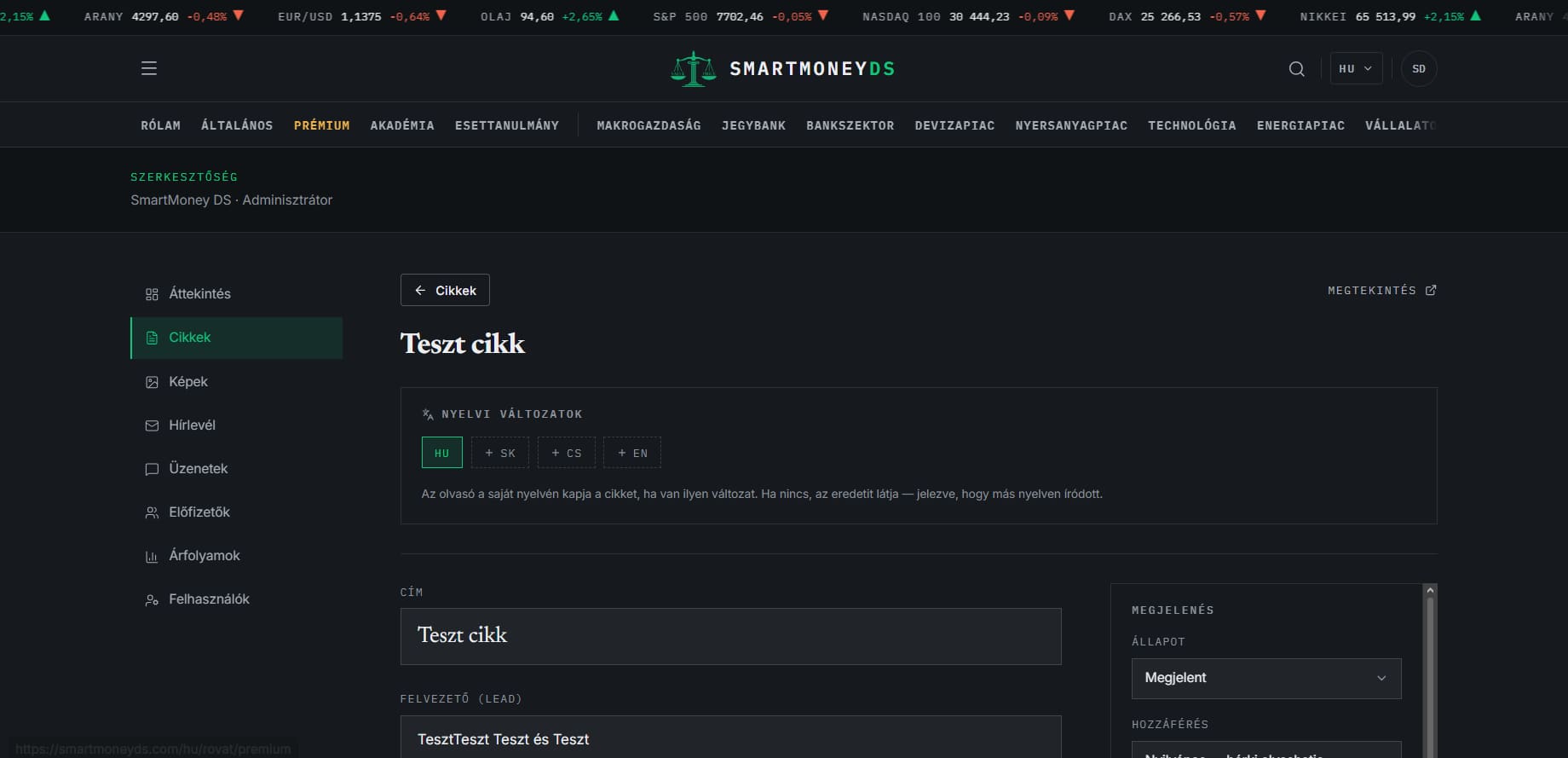Select the HU language variant
The height and width of the screenshot is (758, 1568).
[441, 453]
